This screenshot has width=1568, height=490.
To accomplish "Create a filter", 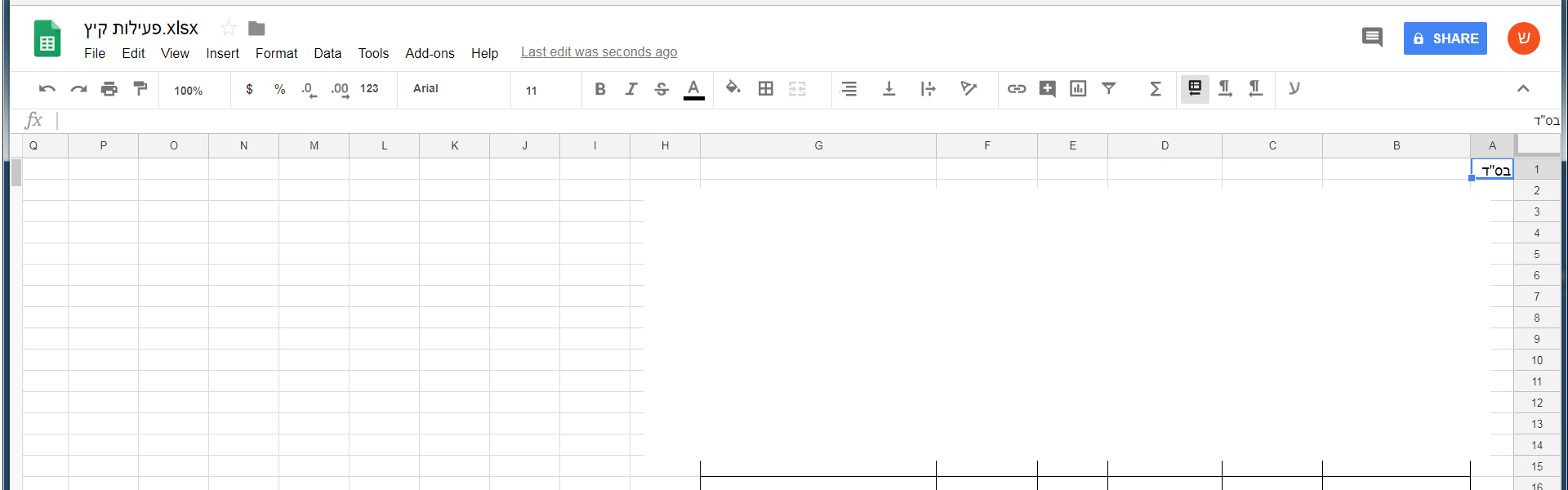I will click(x=1109, y=88).
